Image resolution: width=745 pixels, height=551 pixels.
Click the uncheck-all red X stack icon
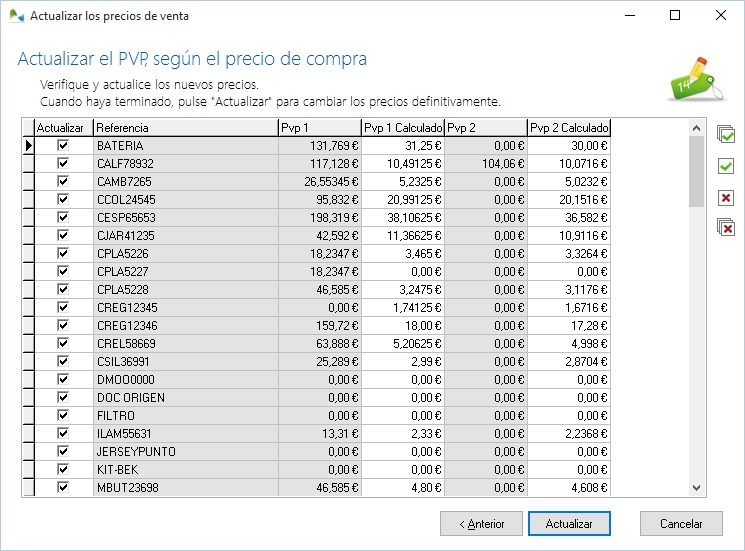[x=726, y=228]
